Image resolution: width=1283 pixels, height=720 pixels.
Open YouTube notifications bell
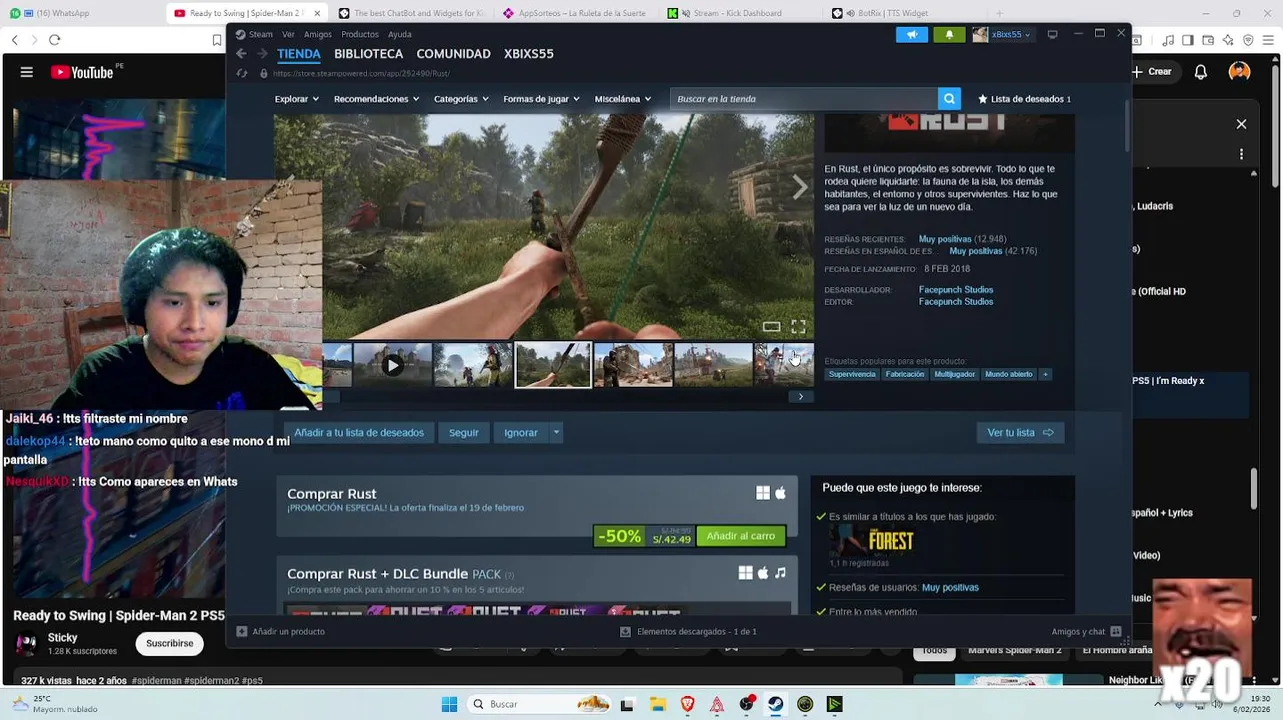click(x=1200, y=71)
